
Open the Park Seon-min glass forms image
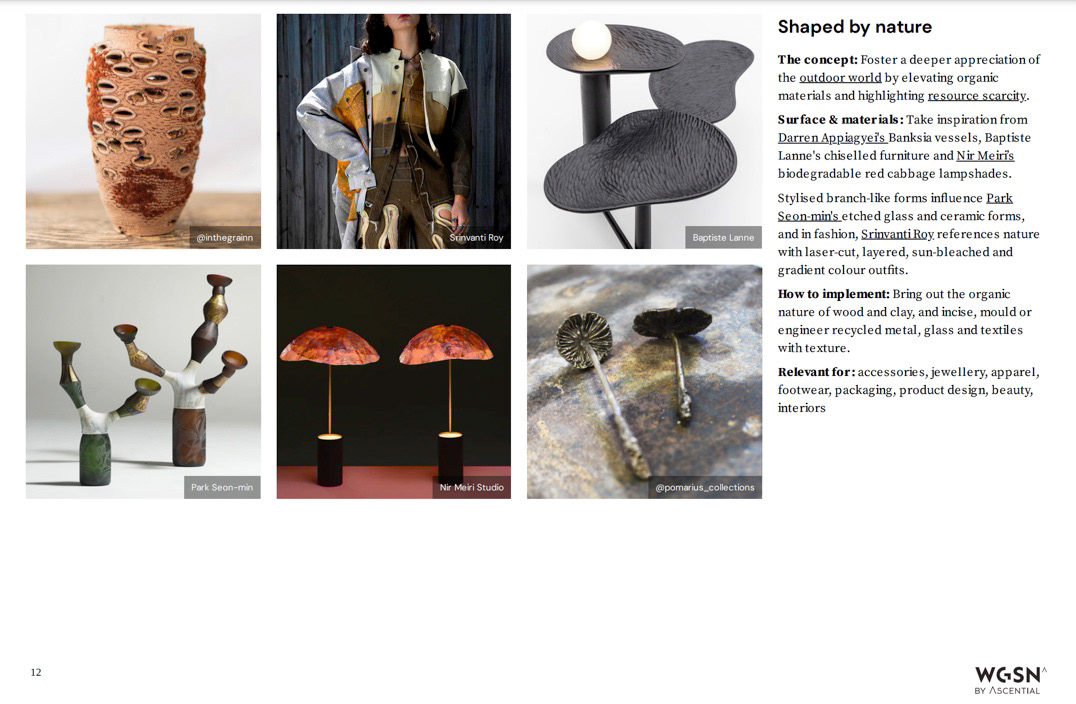(143, 382)
